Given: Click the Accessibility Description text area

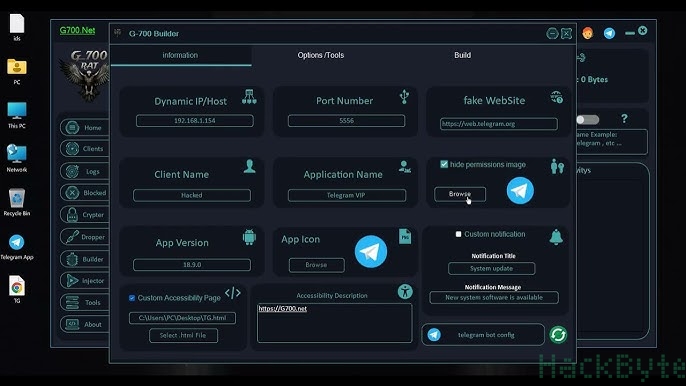Looking at the screenshot, I should 335,323.
